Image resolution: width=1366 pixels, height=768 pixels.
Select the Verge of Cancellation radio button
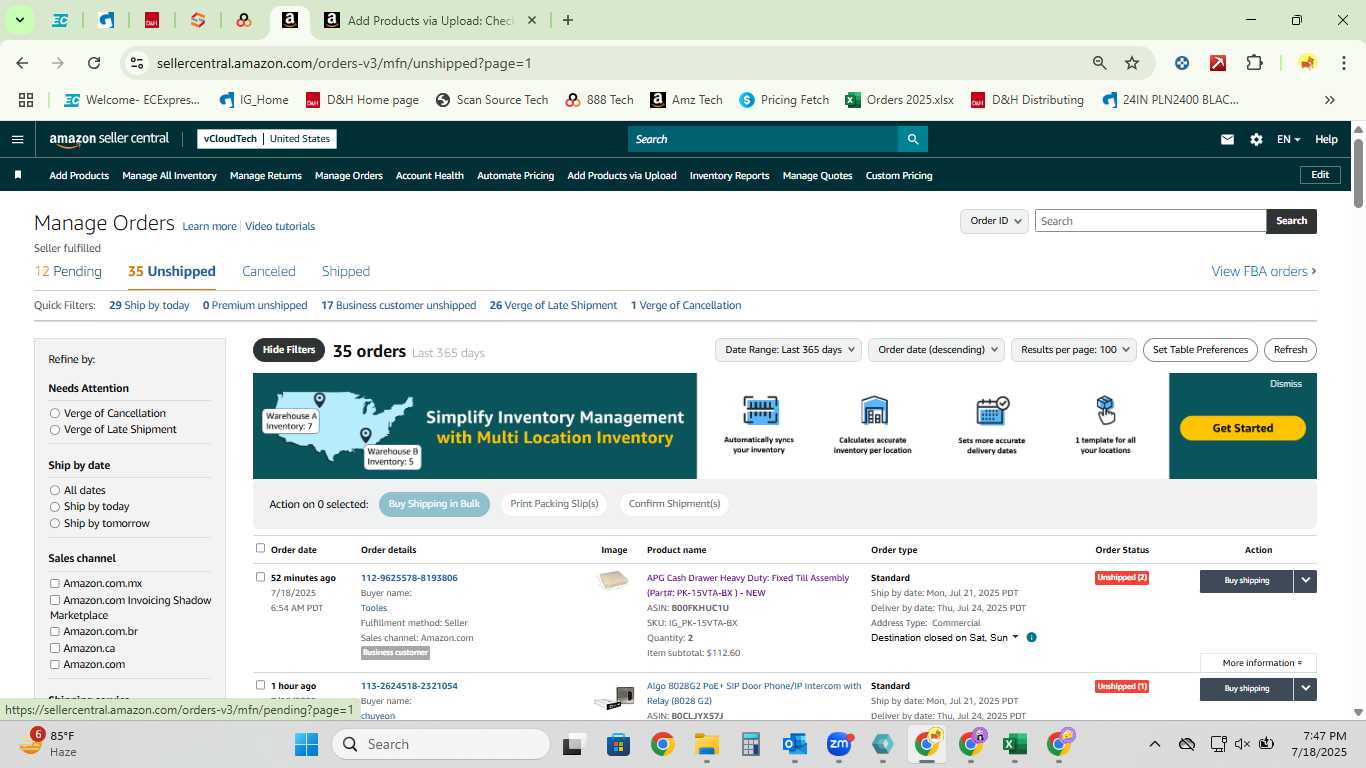55,413
